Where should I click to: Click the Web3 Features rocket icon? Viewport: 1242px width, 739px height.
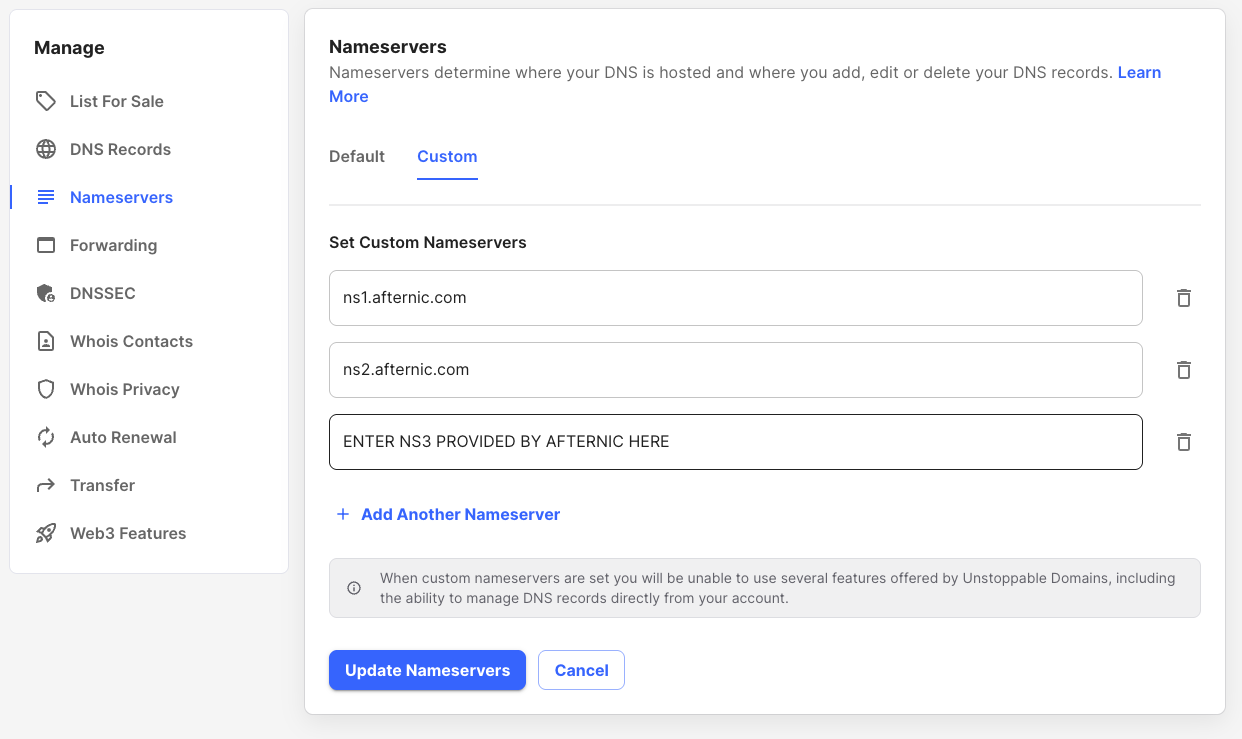coord(46,533)
